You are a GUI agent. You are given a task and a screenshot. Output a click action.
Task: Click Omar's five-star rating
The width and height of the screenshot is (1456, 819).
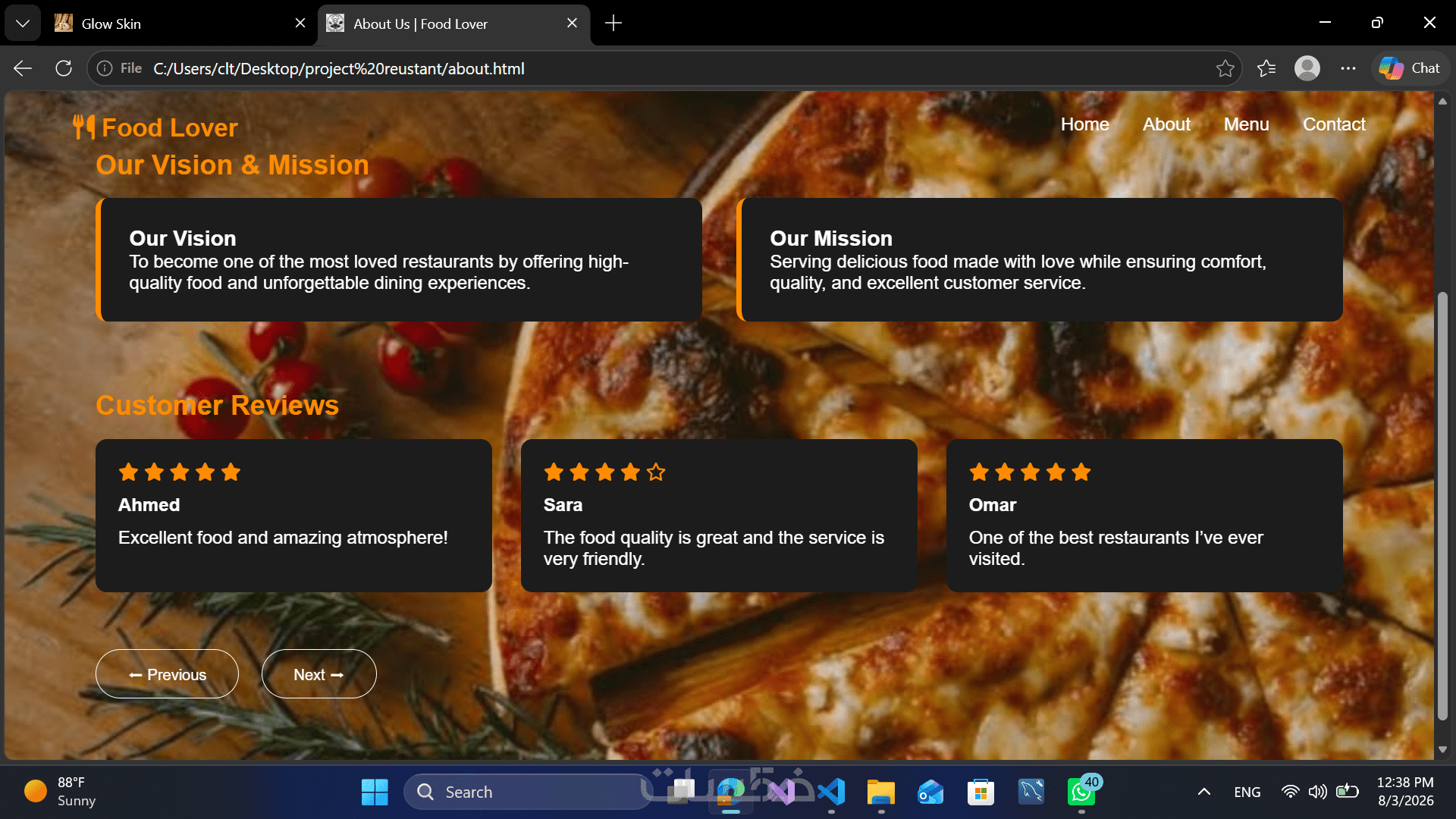pyautogui.click(x=1030, y=472)
